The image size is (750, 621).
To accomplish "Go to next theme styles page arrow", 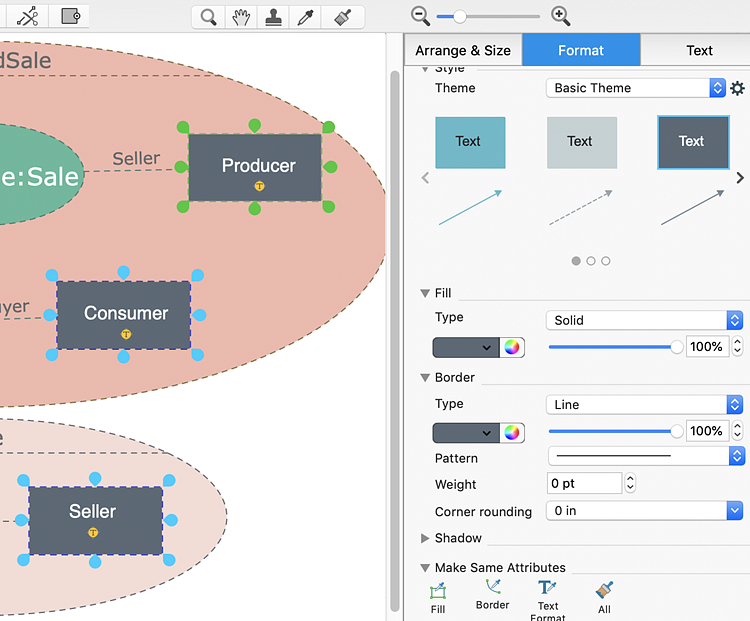I will point(739,177).
